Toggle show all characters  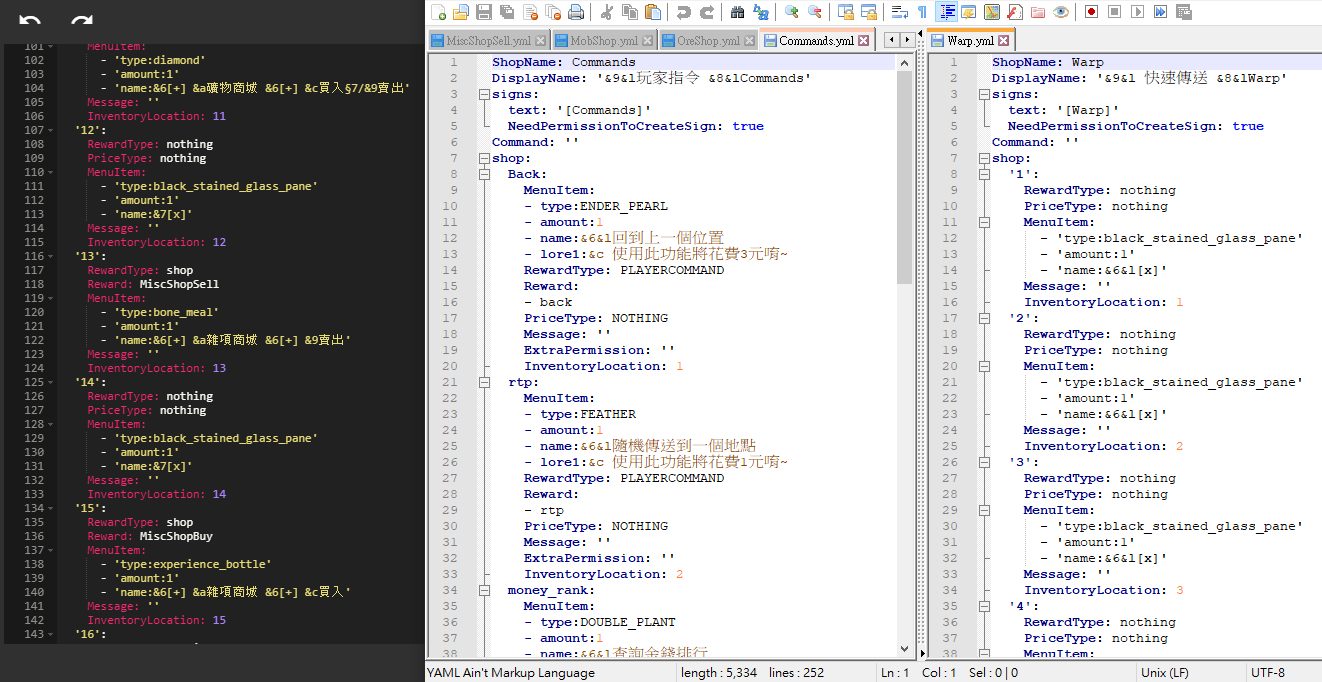click(x=922, y=12)
